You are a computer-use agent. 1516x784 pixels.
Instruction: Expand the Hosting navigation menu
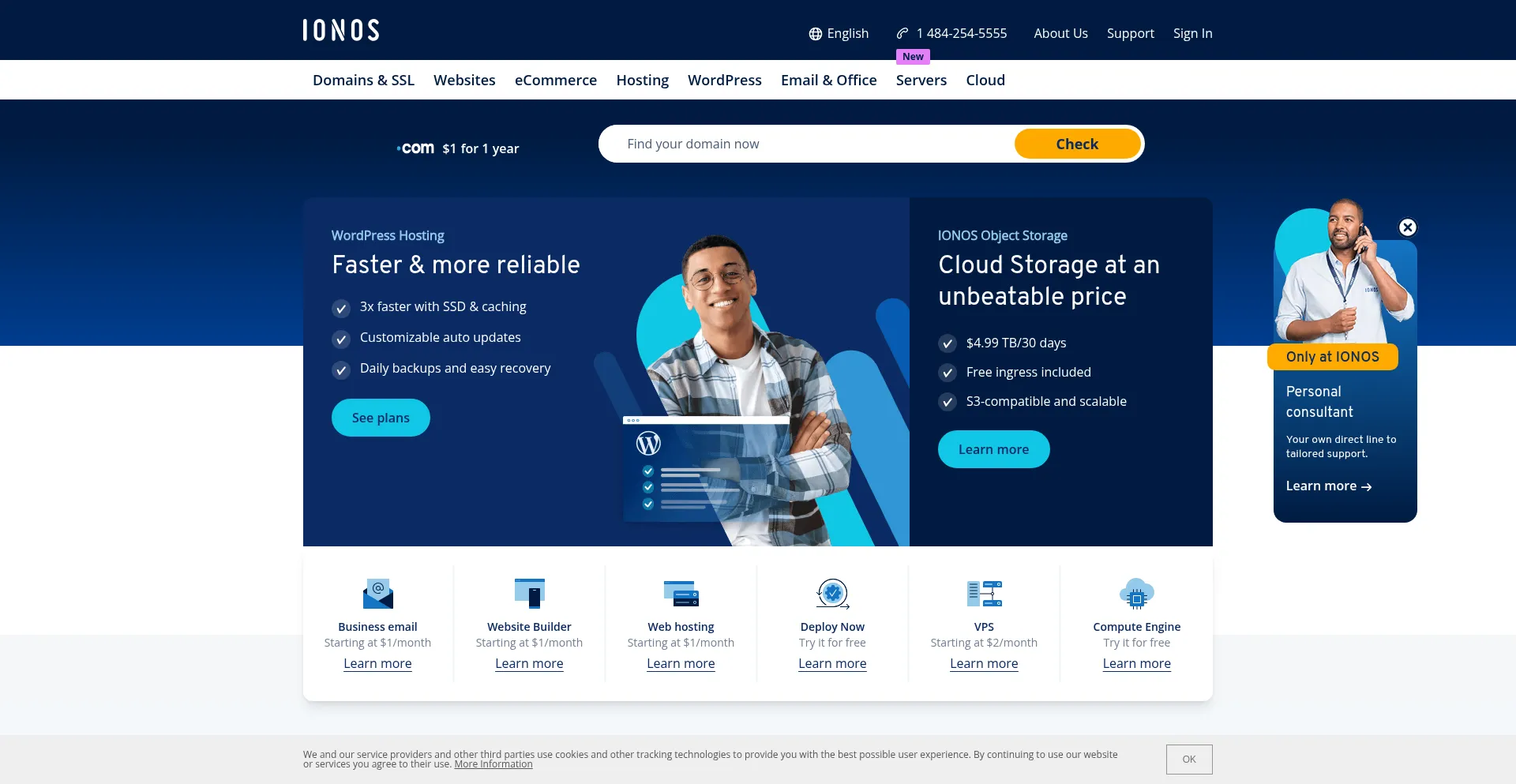point(642,80)
